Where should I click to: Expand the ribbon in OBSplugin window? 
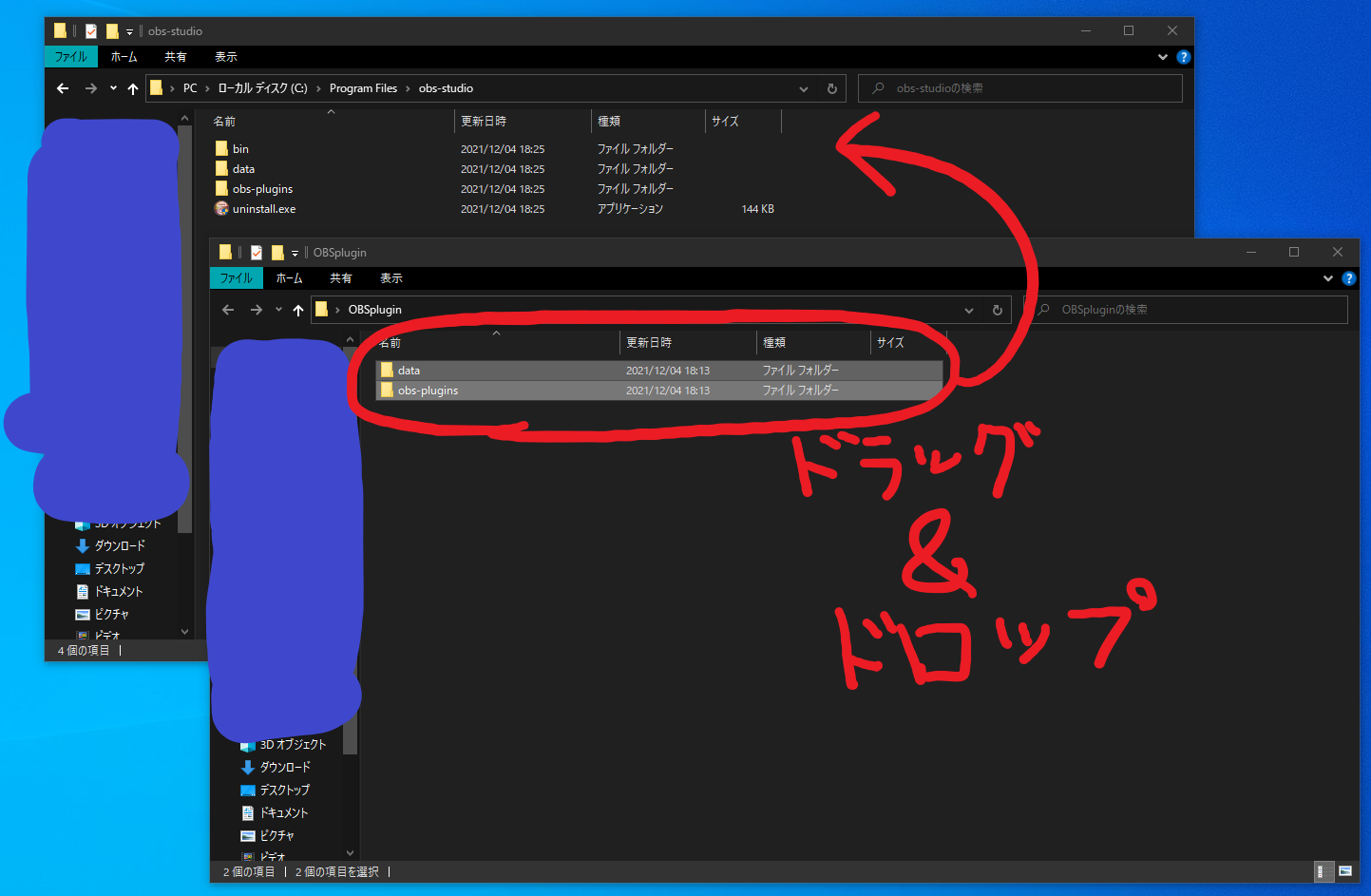click(1328, 278)
